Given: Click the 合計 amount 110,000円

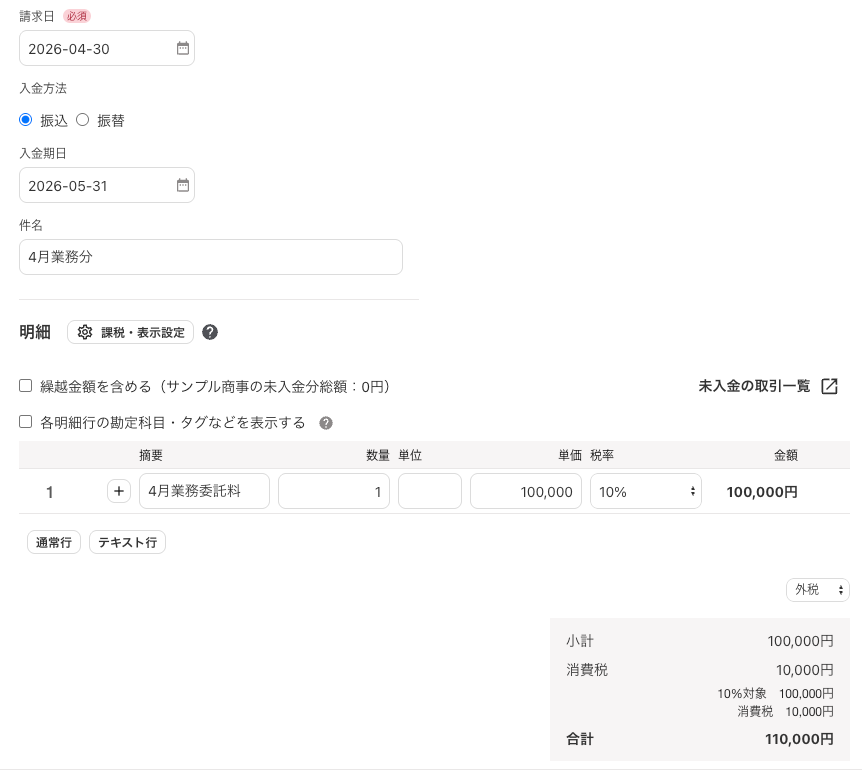Looking at the screenshot, I should coord(799,739).
